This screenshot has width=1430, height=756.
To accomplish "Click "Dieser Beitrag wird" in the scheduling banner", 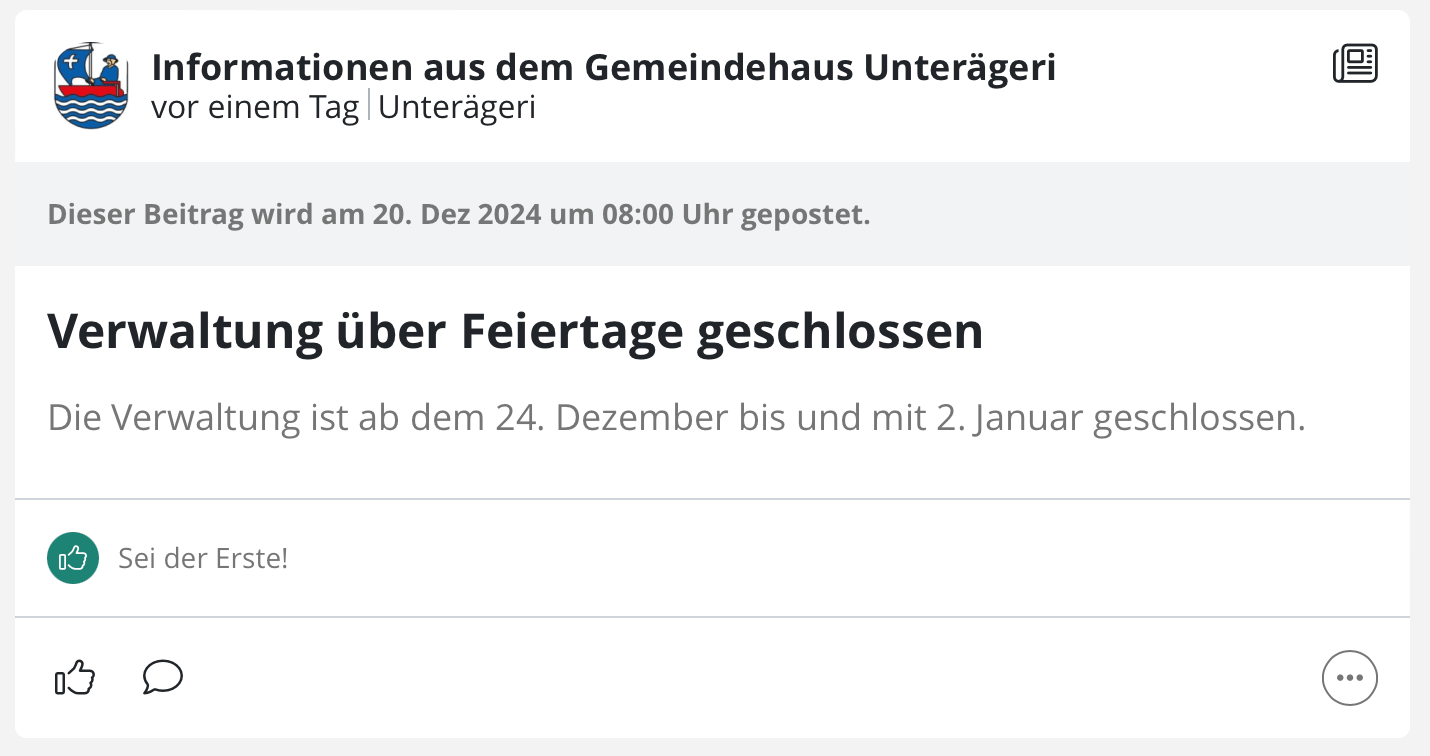I will coord(164,215).
